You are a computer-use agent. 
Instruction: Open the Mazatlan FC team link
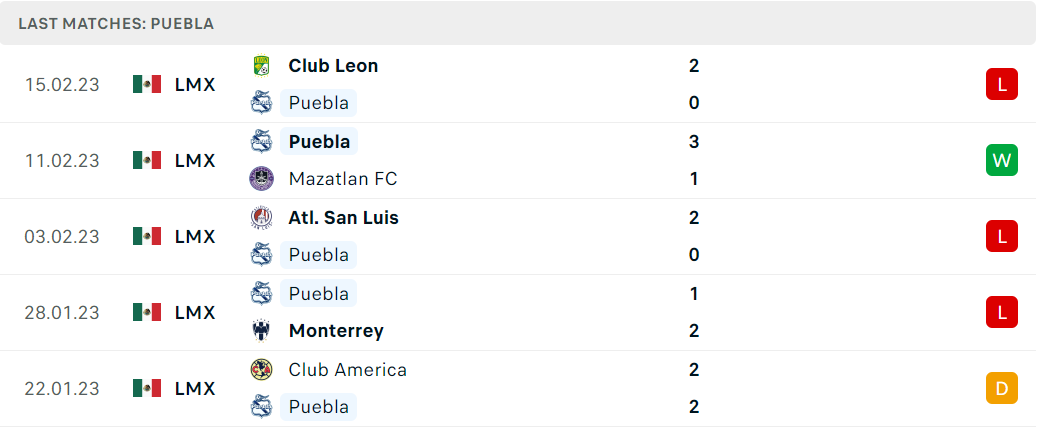(343, 179)
